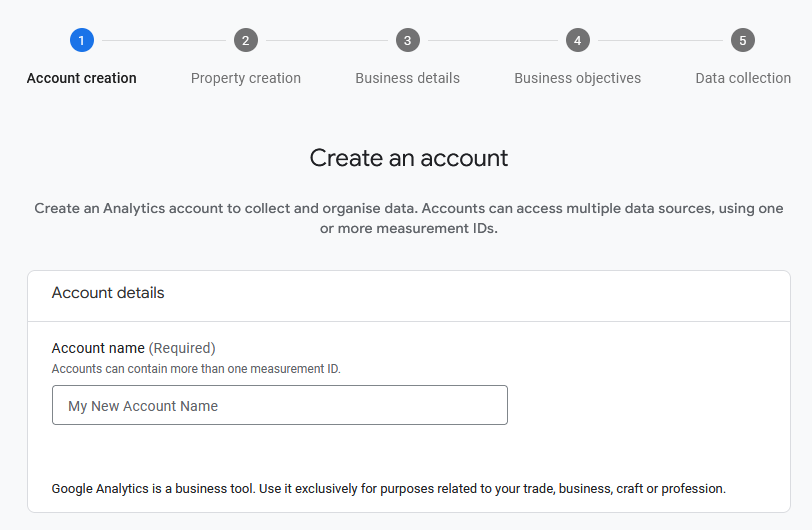The height and width of the screenshot is (530, 812).
Task: Click the connector line between steps 1 and 2
Action: click(x=164, y=40)
